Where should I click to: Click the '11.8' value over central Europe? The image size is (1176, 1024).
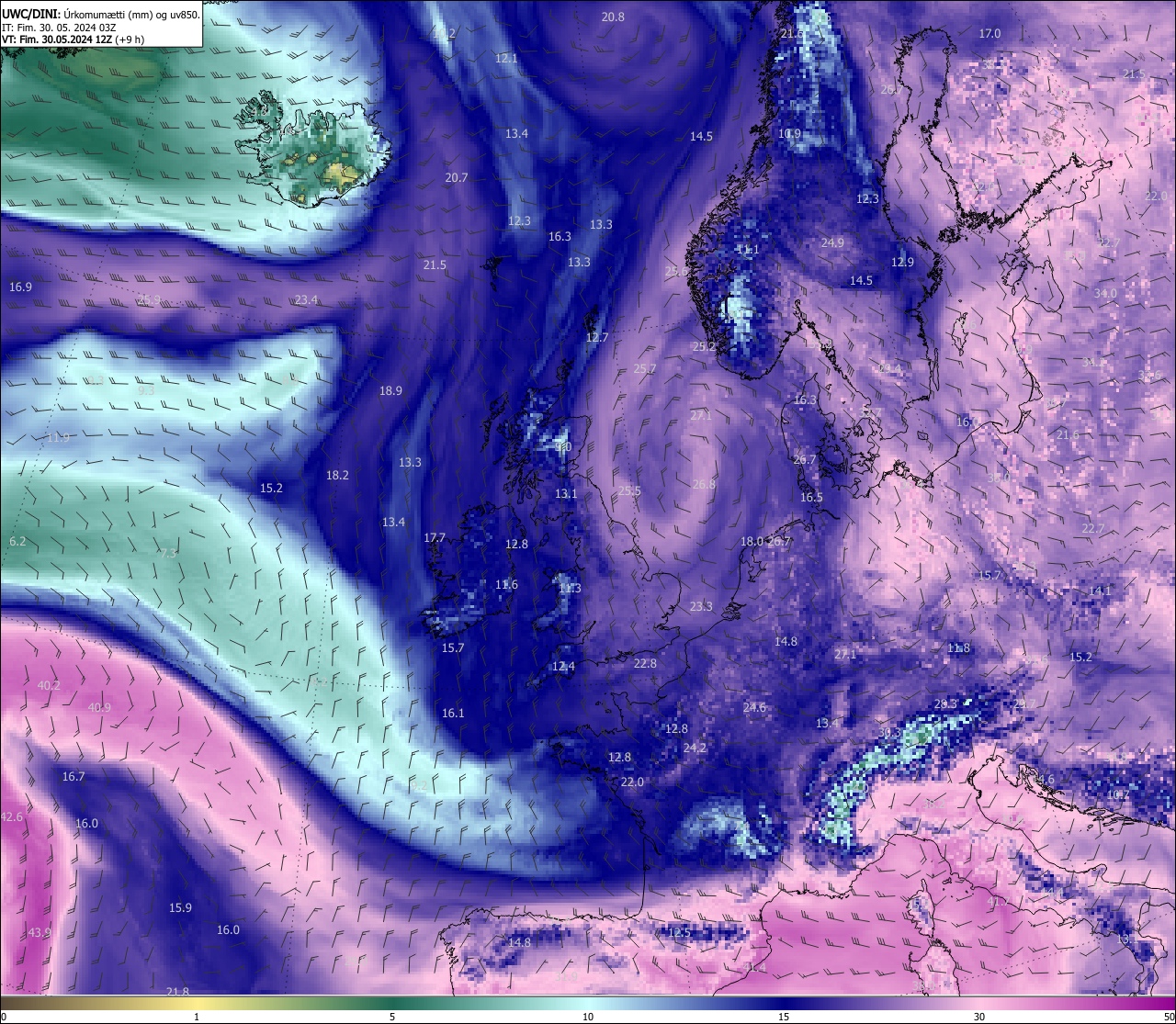[x=958, y=648]
